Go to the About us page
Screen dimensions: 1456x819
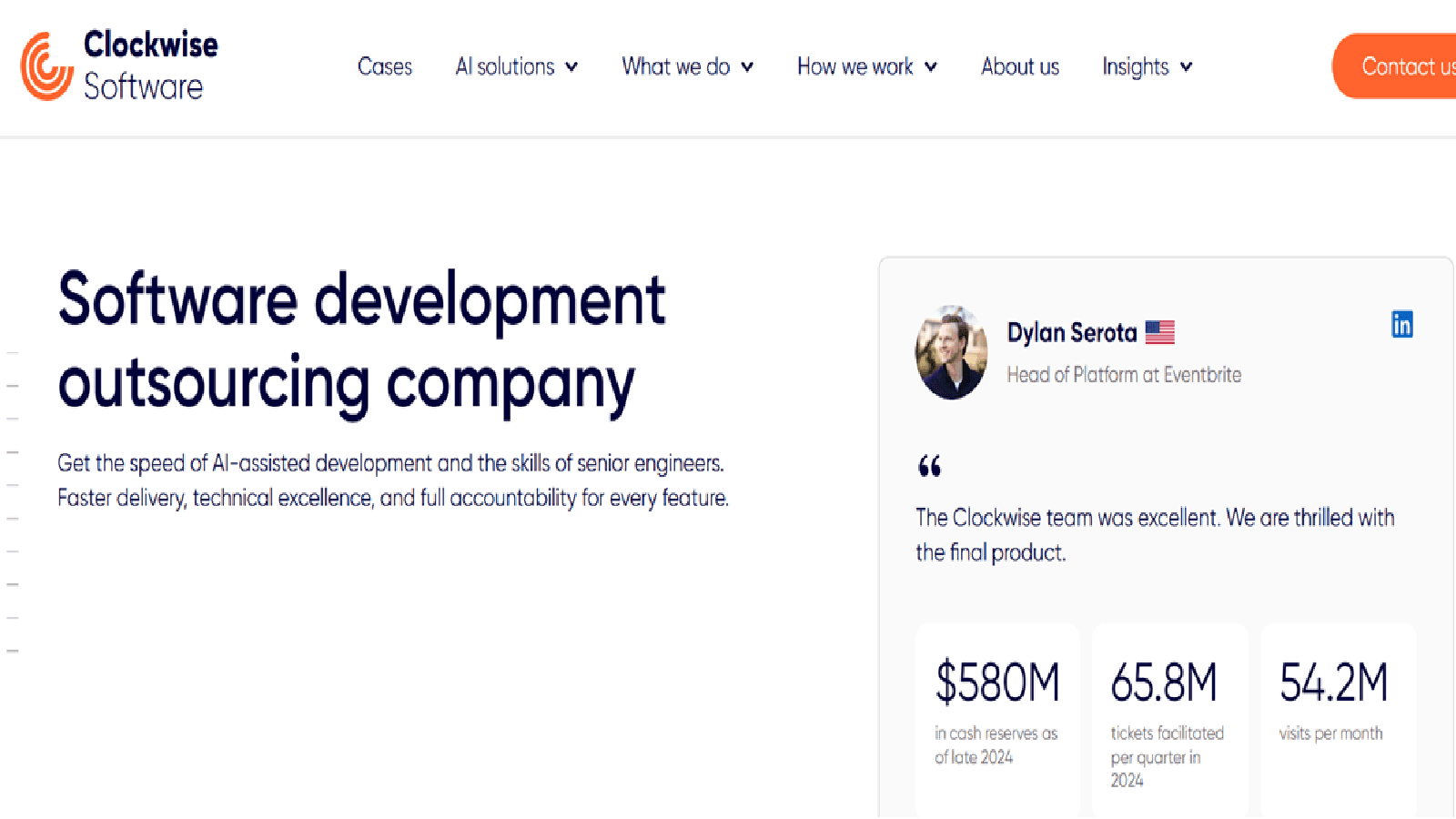click(1020, 66)
